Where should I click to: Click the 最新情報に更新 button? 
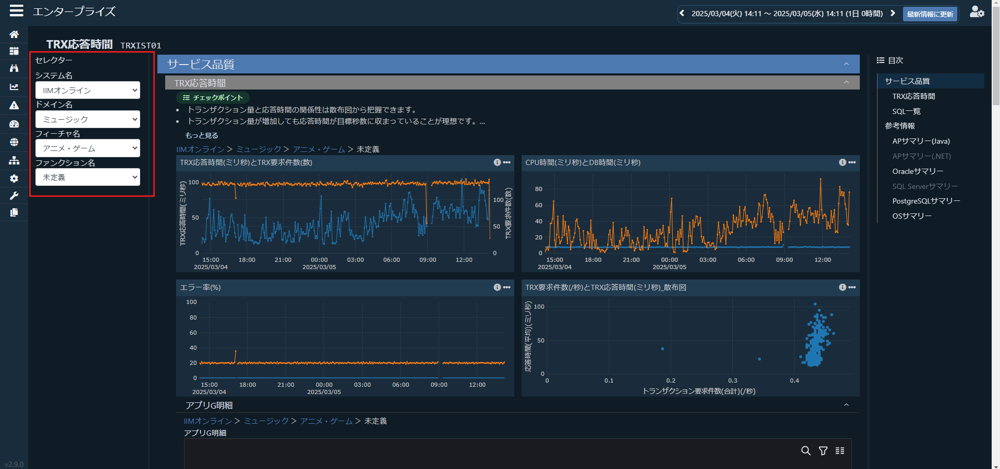click(x=930, y=13)
